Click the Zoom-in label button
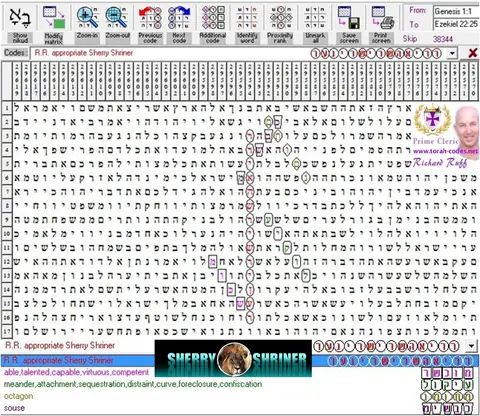 click(x=87, y=38)
